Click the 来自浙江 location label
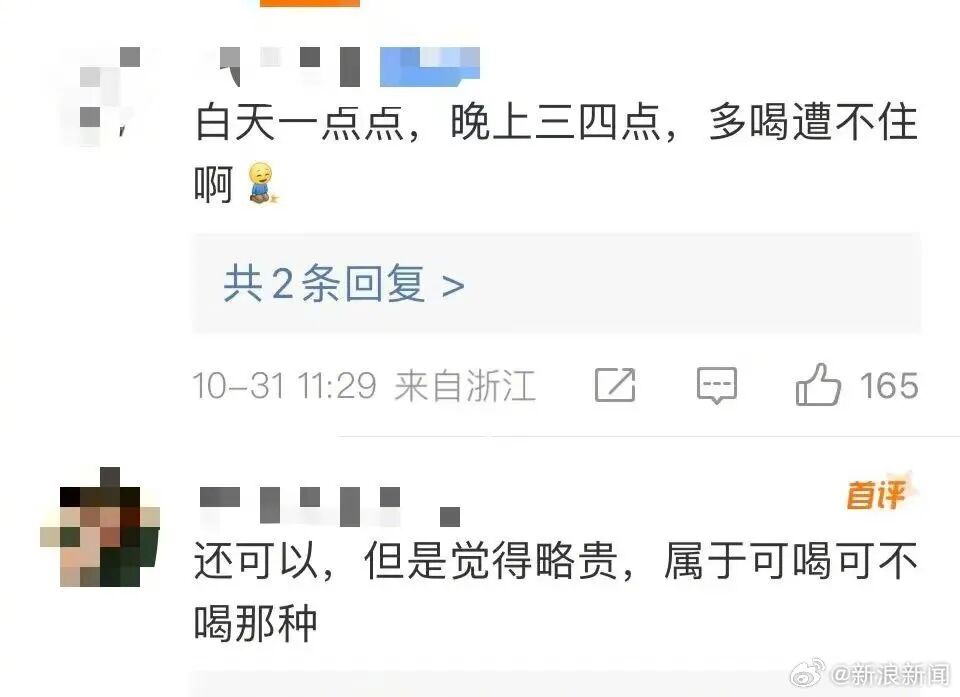Image resolution: width=960 pixels, height=697 pixels. [465, 386]
